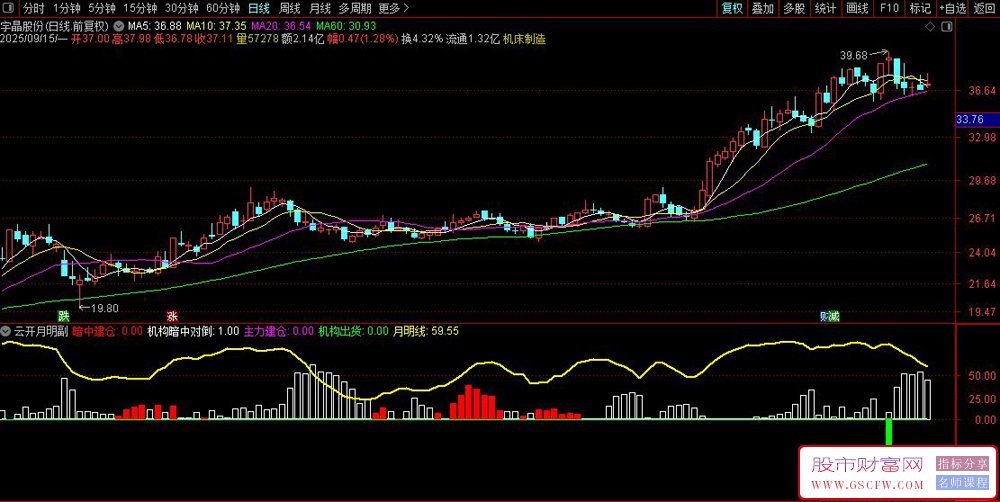The image size is (1000, 502).
Task: Click the 减 marker at the chart bottom
Action: coord(834,316)
